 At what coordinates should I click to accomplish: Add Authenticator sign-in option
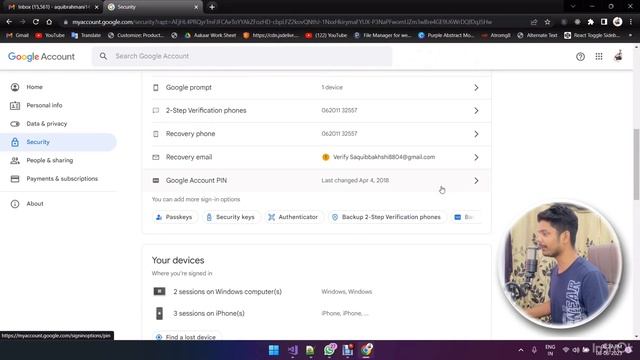293,217
